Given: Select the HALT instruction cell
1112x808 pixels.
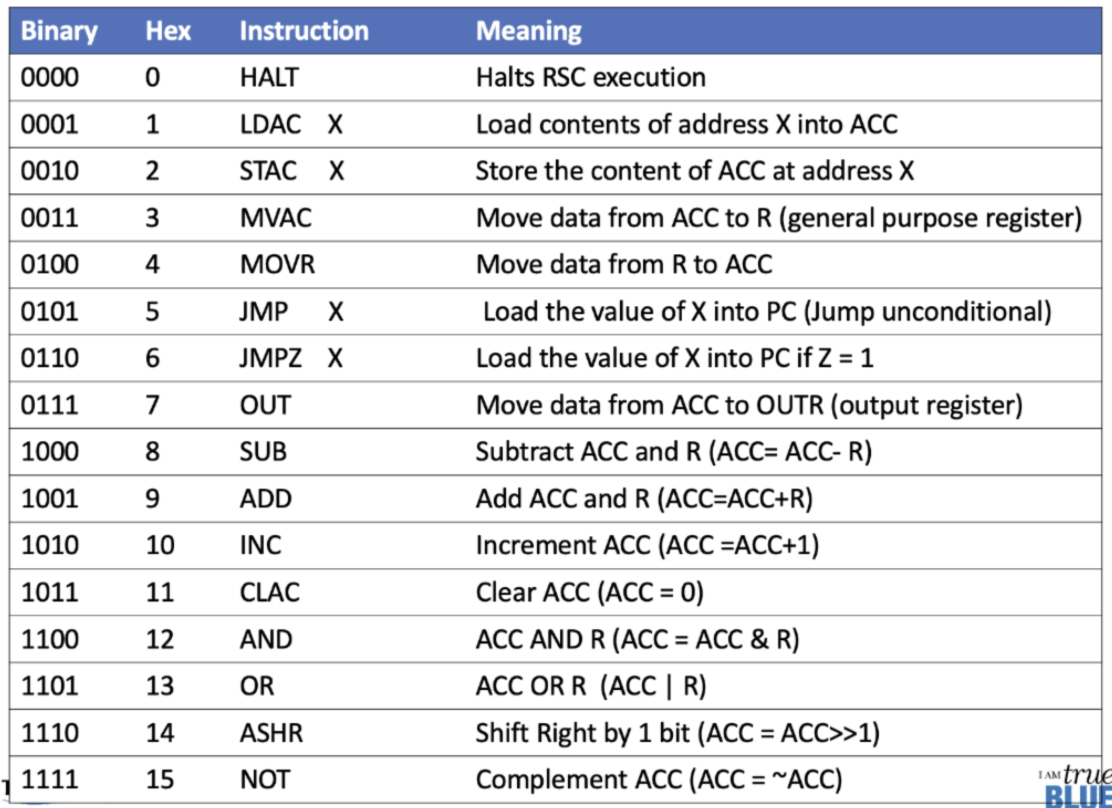Looking at the screenshot, I should click(269, 77).
